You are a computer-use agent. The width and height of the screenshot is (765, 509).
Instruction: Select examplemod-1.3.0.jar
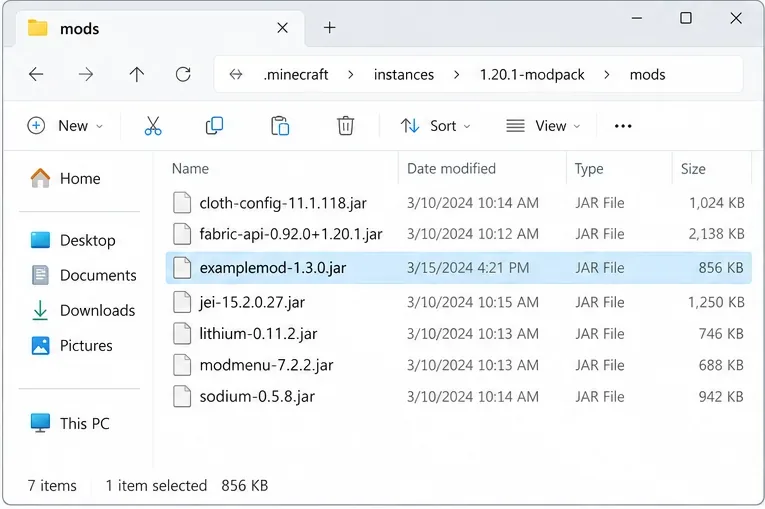click(459, 268)
